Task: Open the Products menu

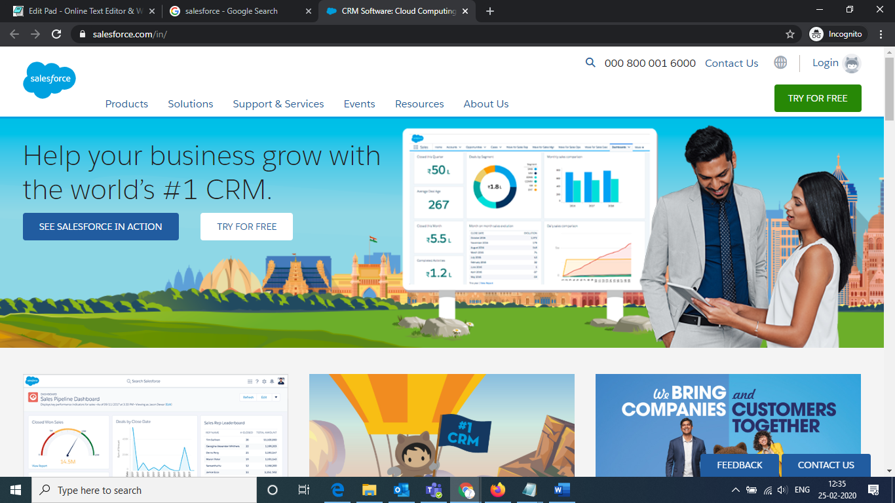Action: pos(127,104)
